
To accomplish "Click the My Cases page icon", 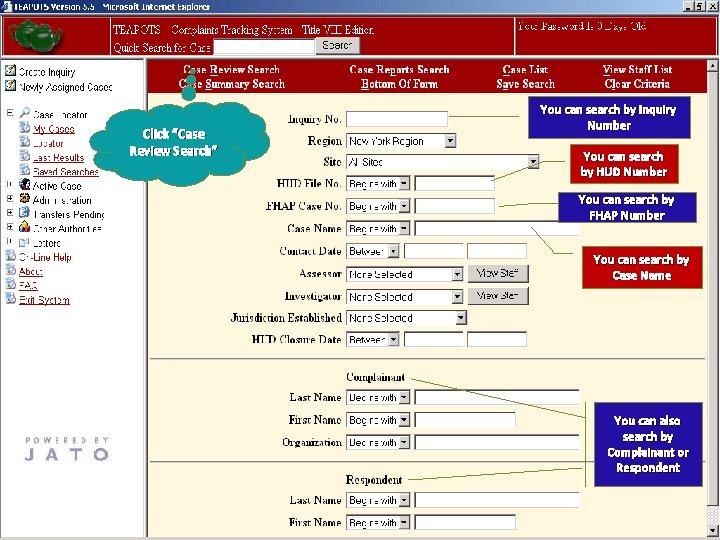I will click(x=25, y=128).
